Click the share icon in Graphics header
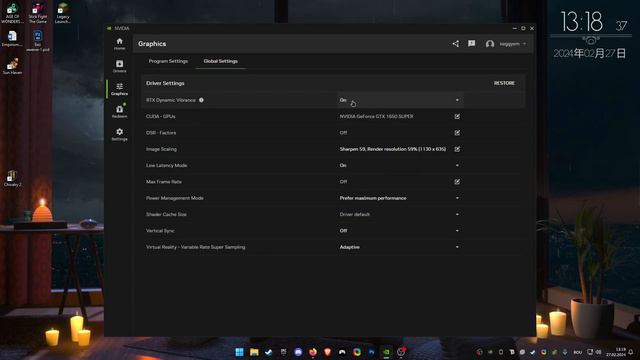 [x=456, y=44]
